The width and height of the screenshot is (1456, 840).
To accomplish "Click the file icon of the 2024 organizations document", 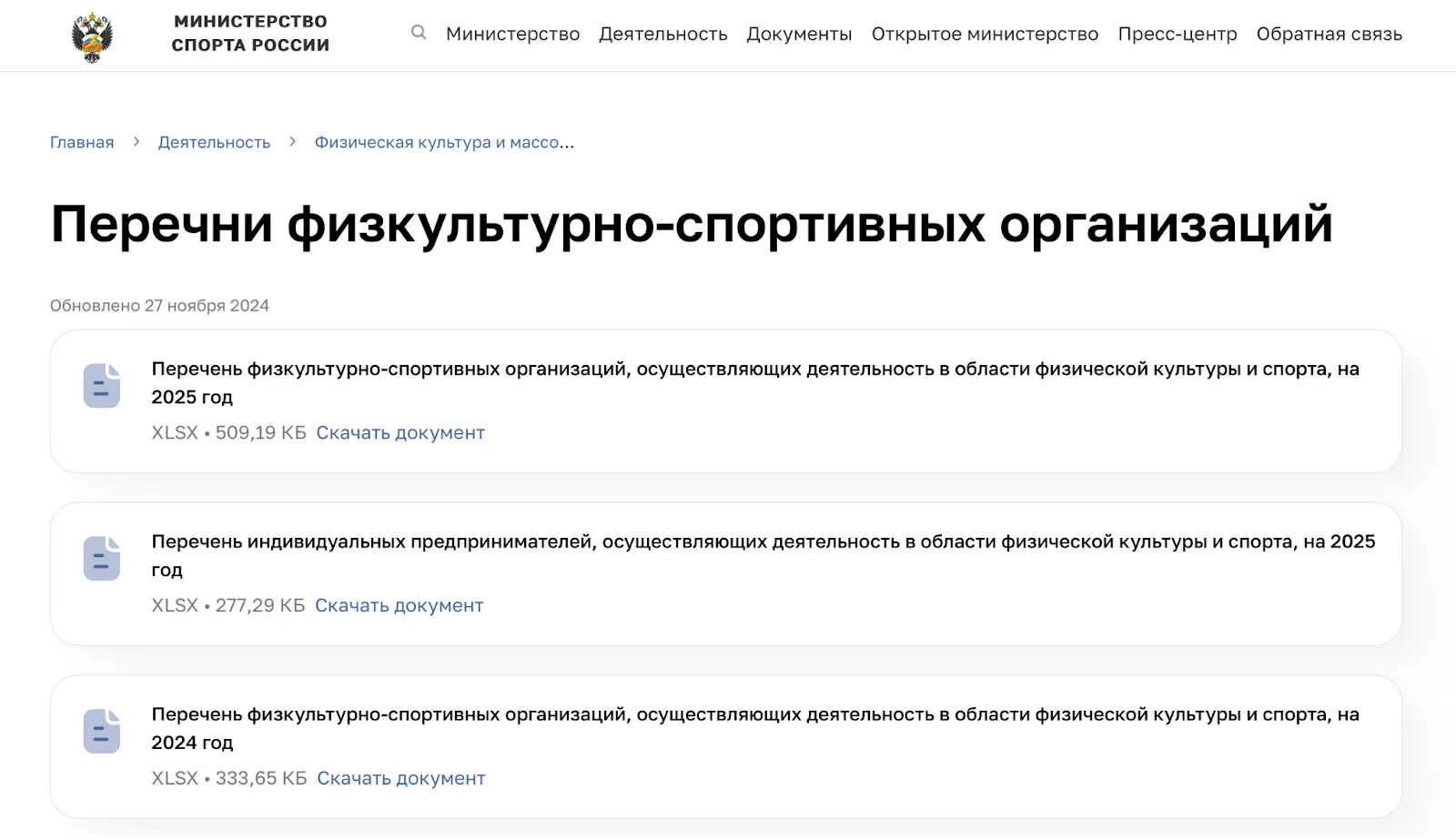I will (101, 732).
